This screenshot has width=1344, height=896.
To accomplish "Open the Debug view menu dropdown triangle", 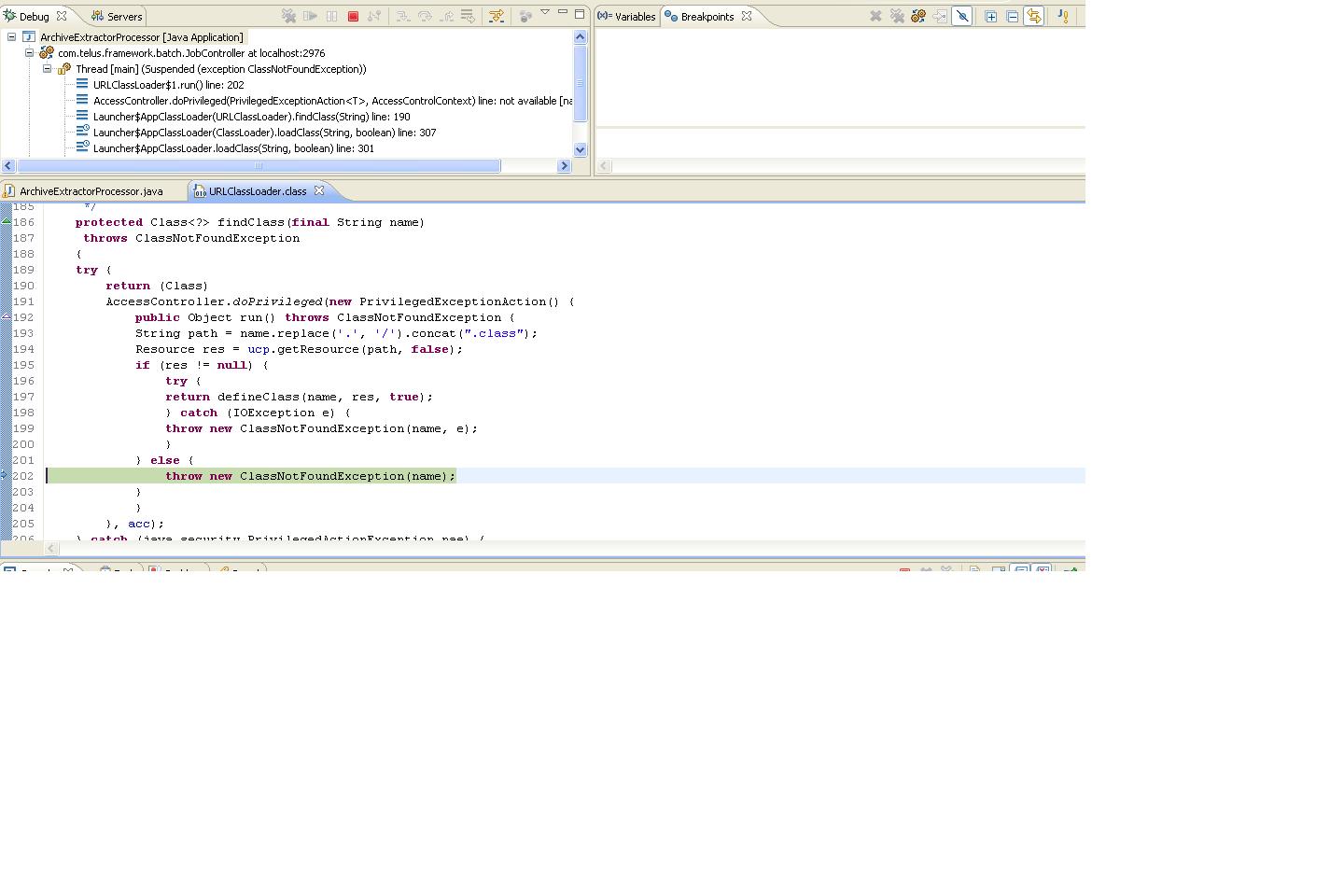I will pos(545,12).
